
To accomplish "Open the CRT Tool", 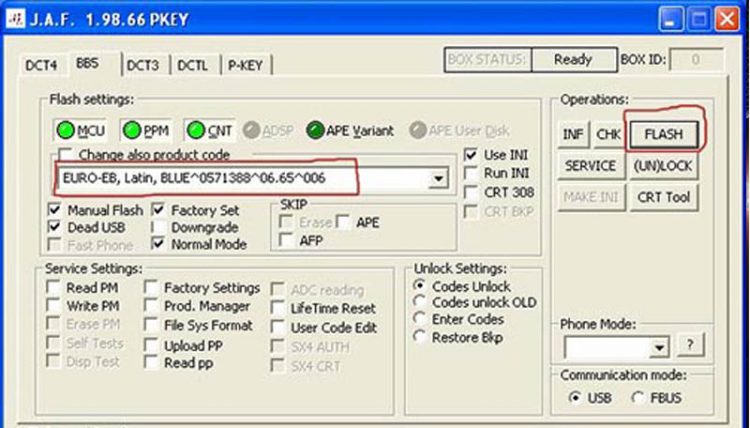I will pos(663,197).
